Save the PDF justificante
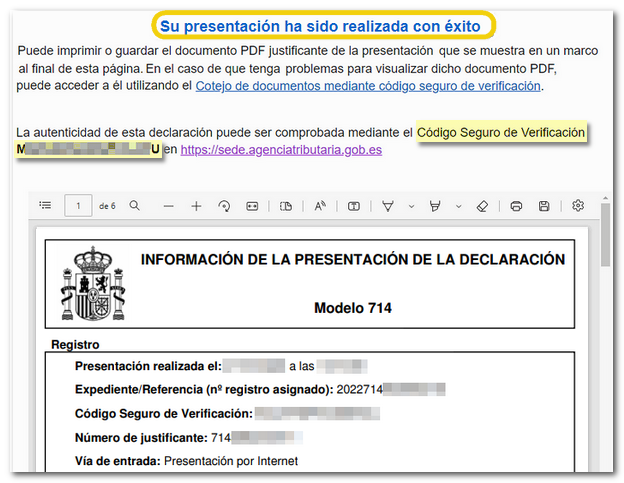Viewport: 624px width, 483px height. click(544, 206)
